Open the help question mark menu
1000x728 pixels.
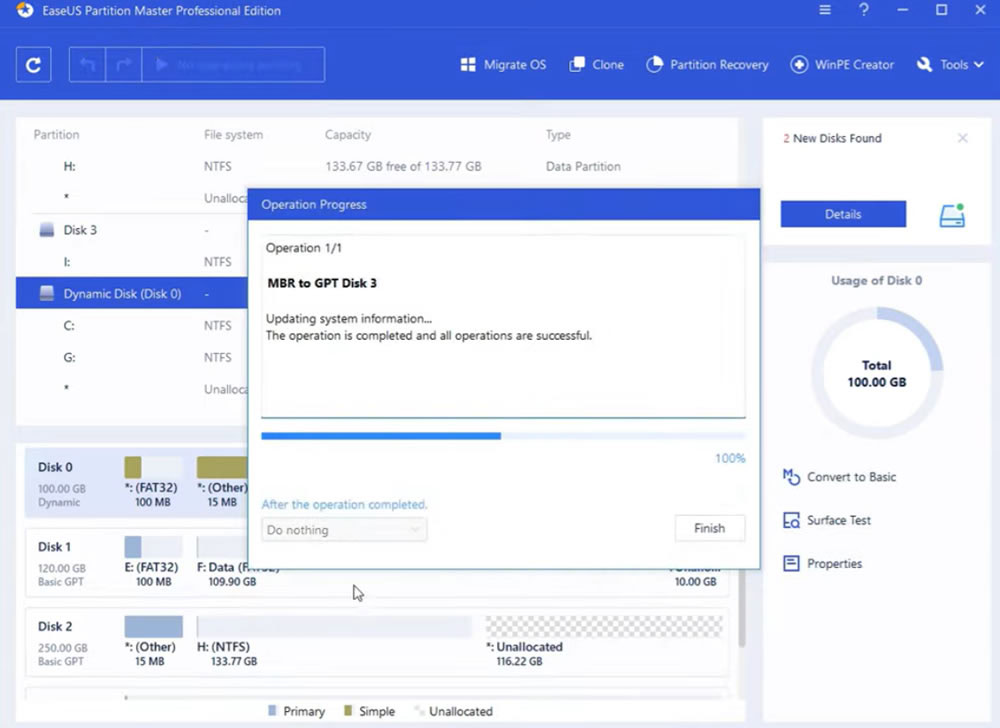(x=864, y=10)
